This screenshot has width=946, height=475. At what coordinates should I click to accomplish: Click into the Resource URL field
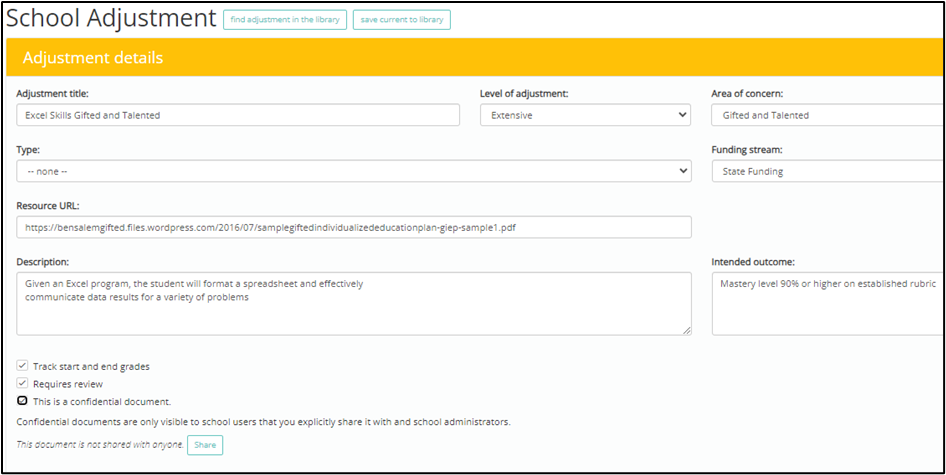pos(354,228)
